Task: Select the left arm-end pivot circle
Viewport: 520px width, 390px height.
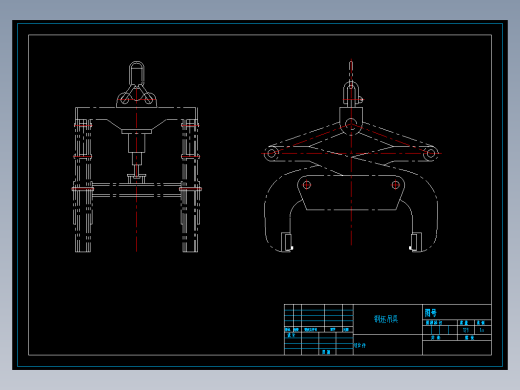Action: (272, 153)
